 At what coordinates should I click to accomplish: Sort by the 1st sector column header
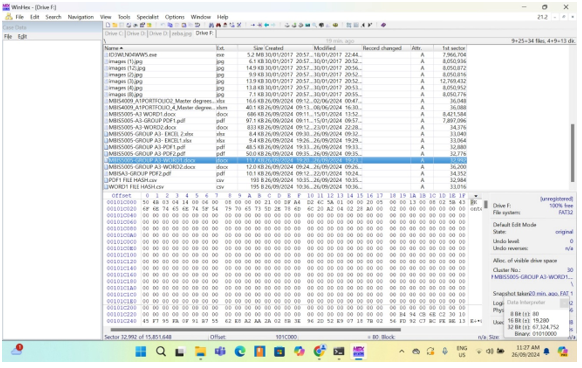450,48
